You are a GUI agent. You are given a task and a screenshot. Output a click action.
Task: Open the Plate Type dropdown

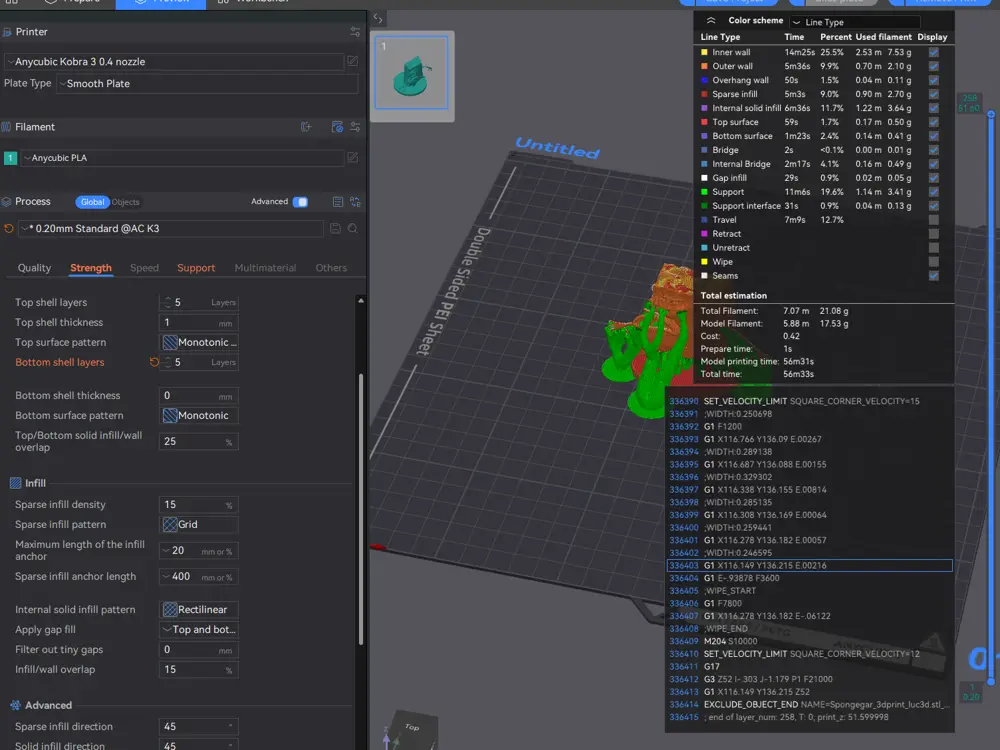click(207, 84)
